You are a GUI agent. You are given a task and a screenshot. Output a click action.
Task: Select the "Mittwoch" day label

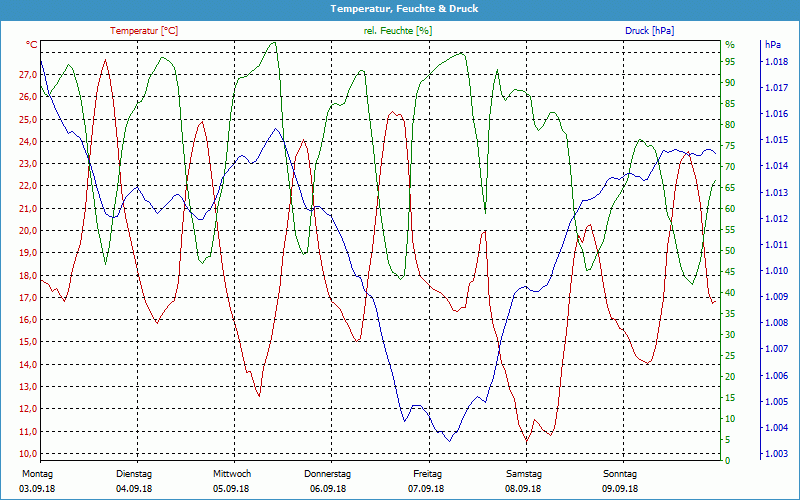click(232, 474)
